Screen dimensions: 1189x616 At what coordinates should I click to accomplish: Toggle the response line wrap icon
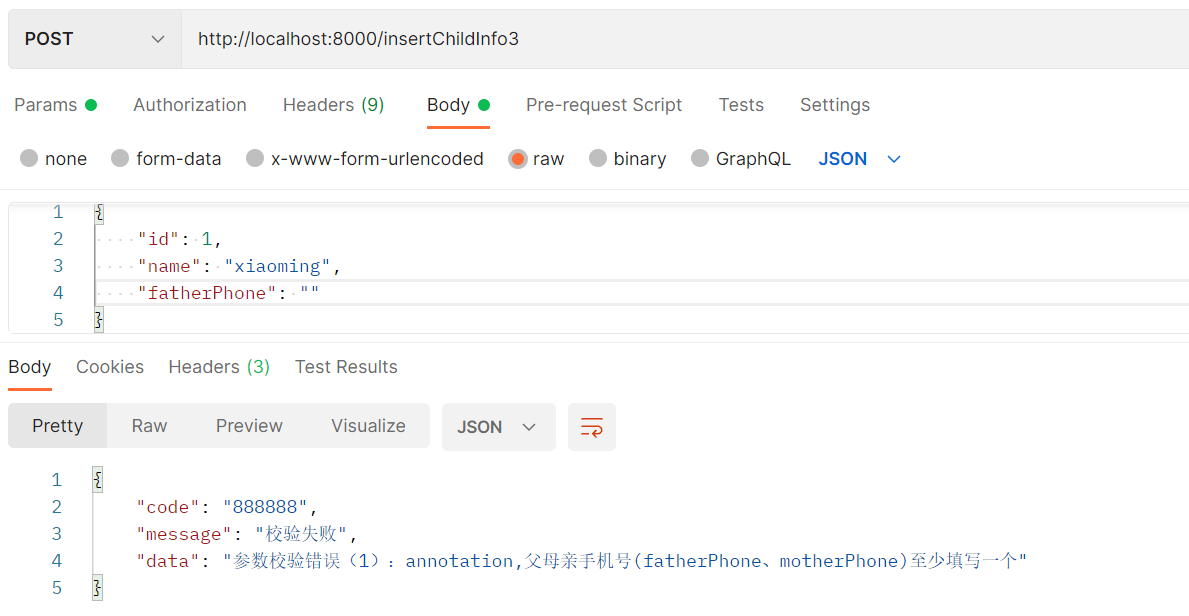click(x=591, y=427)
